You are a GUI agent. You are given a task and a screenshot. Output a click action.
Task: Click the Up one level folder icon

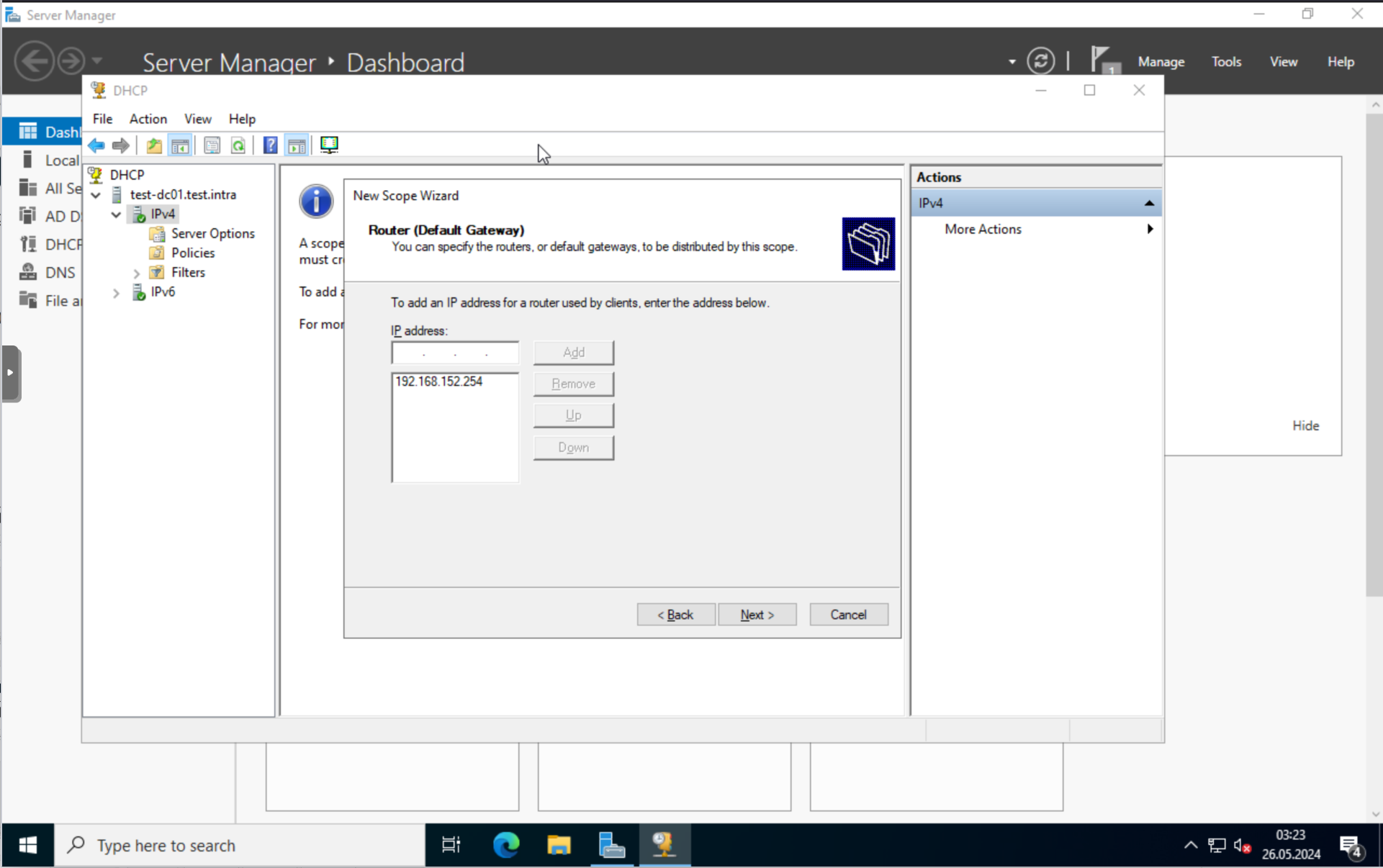[x=154, y=145]
